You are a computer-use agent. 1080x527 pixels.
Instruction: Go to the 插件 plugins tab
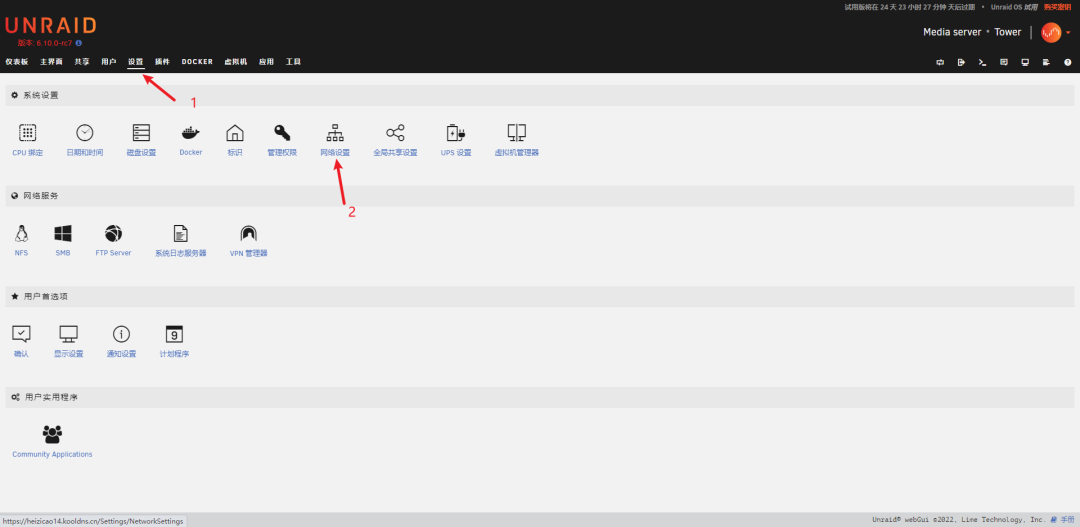tap(163, 61)
